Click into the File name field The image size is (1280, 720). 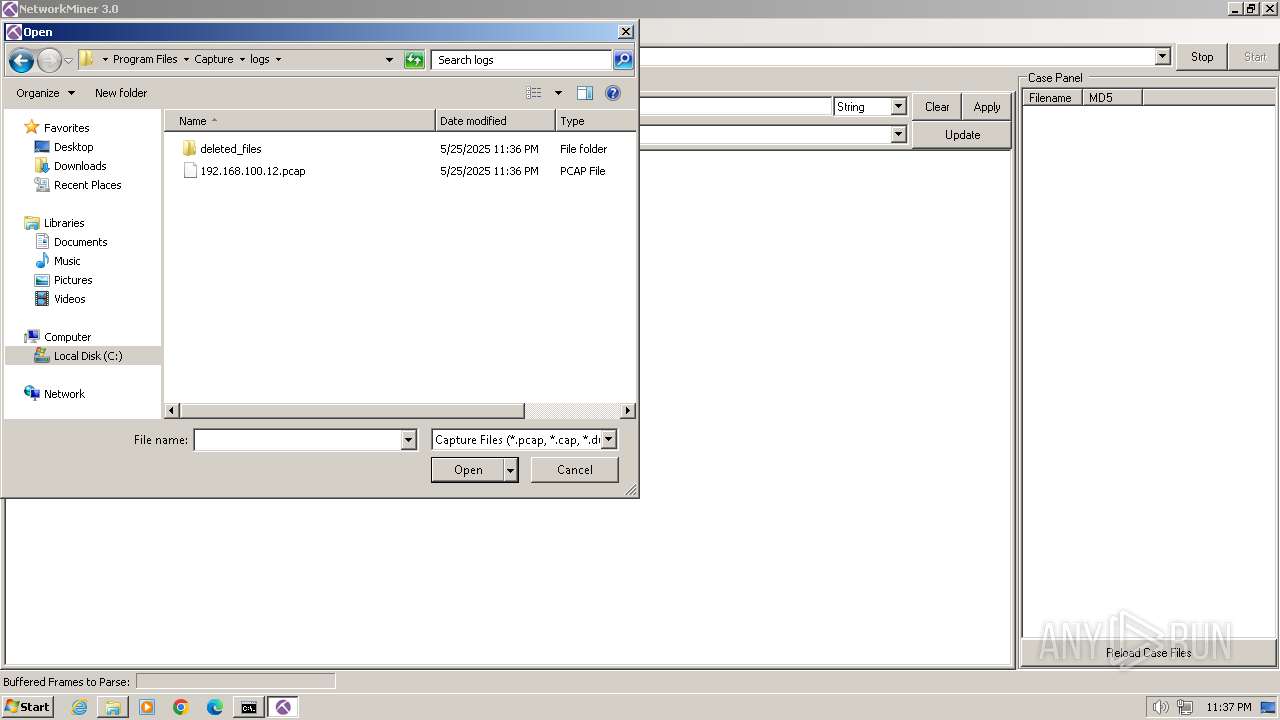(297, 440)
